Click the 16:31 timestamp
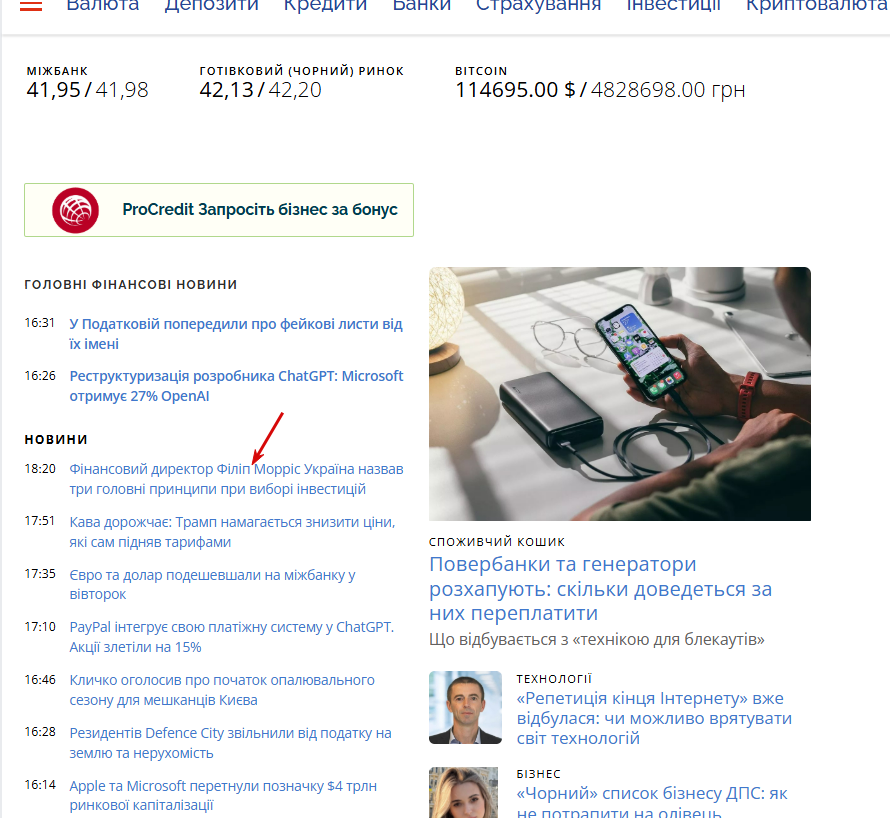Screen dimensions: 890x818 (x=40, y=323)
